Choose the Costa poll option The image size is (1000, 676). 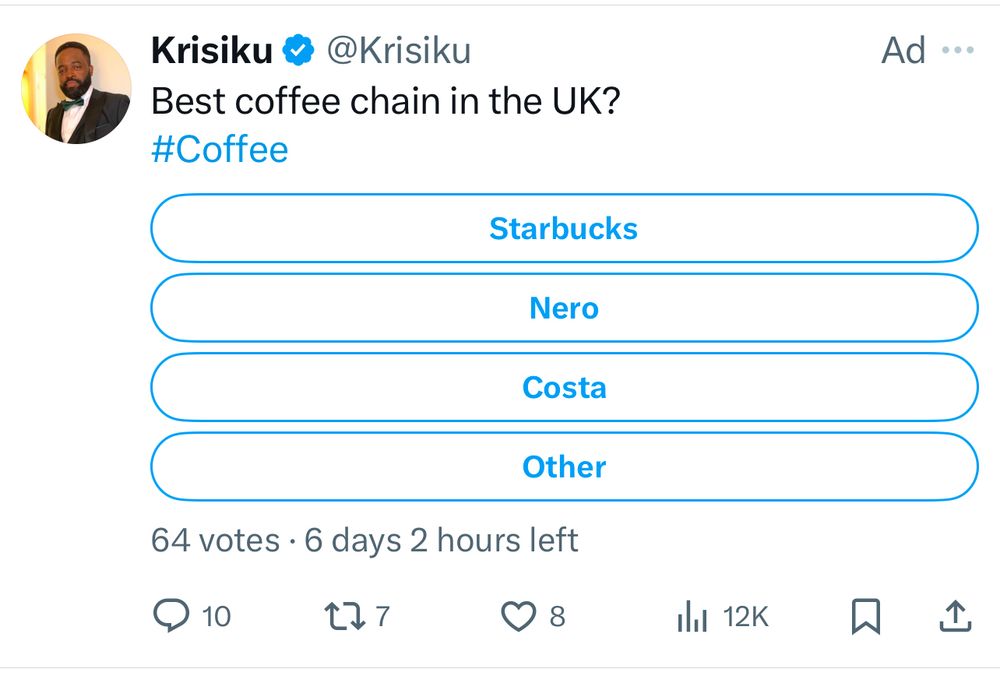coord(564,387)
